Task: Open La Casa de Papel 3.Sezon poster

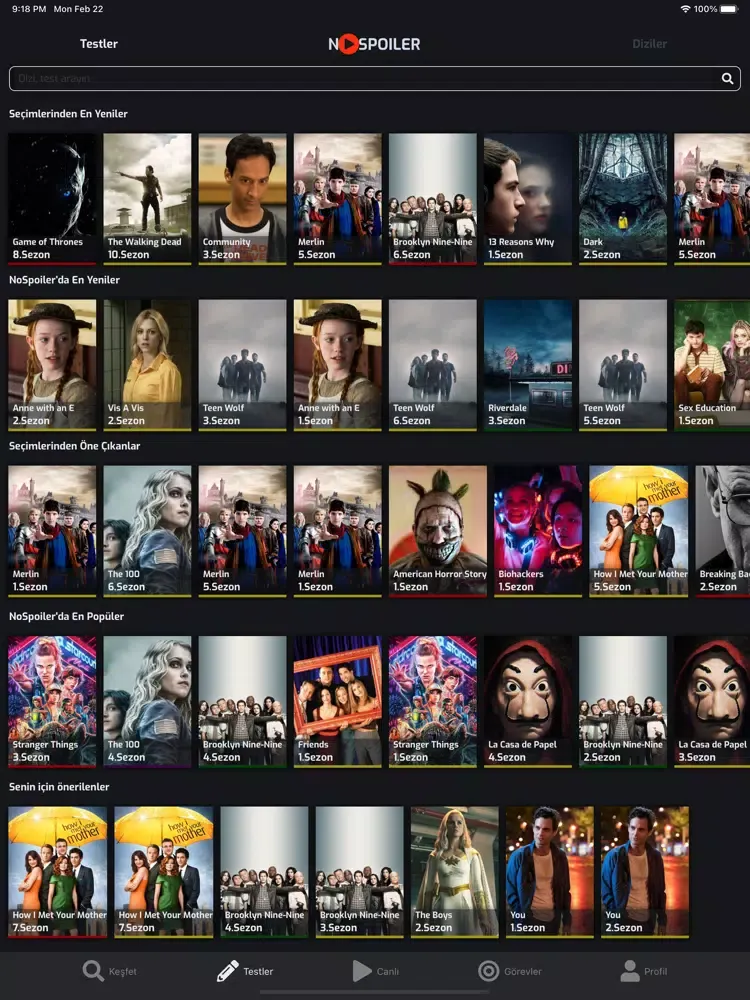Action: 712,702
